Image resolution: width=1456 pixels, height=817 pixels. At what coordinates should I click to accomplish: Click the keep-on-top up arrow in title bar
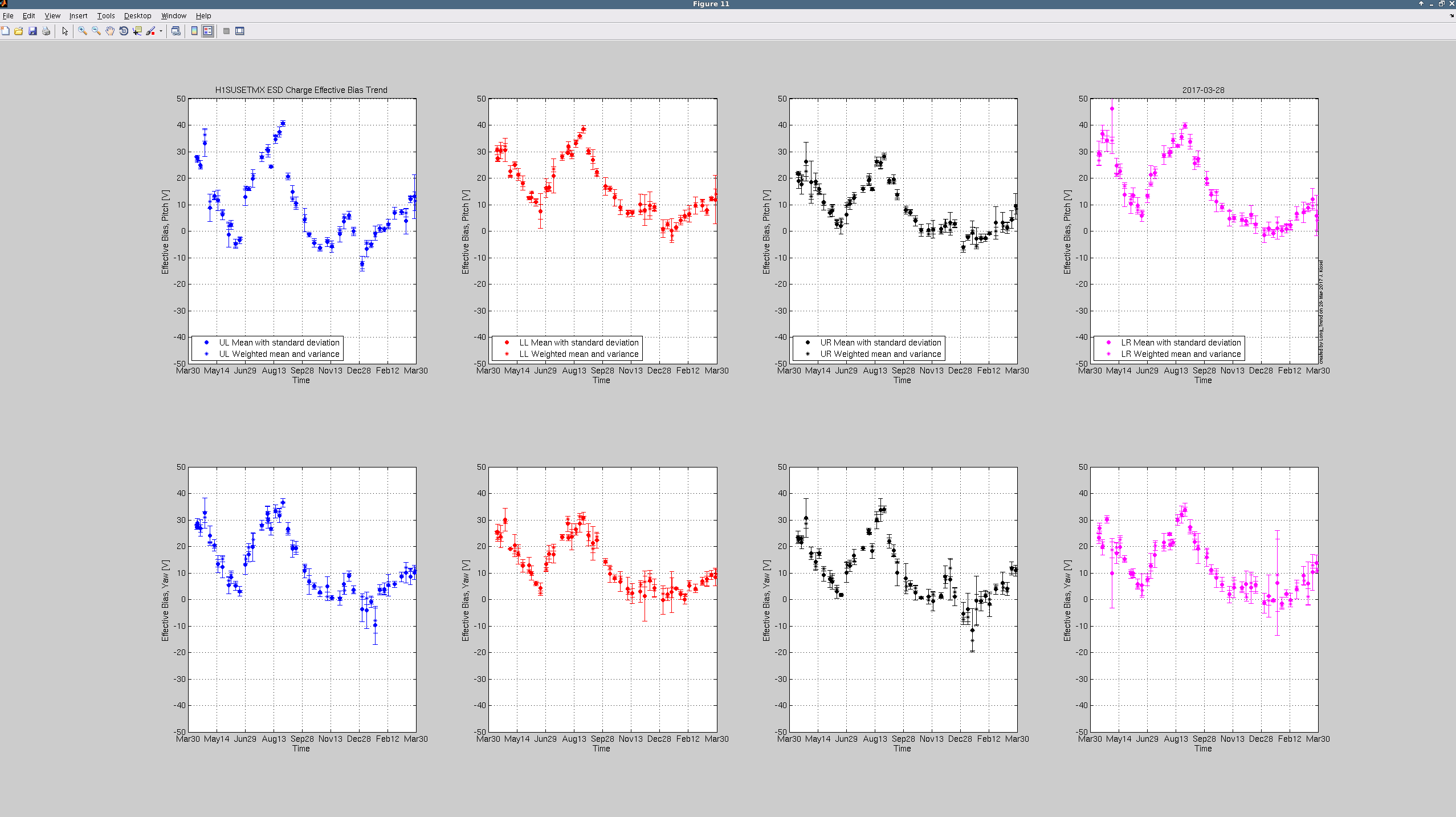click(1421, 3)
